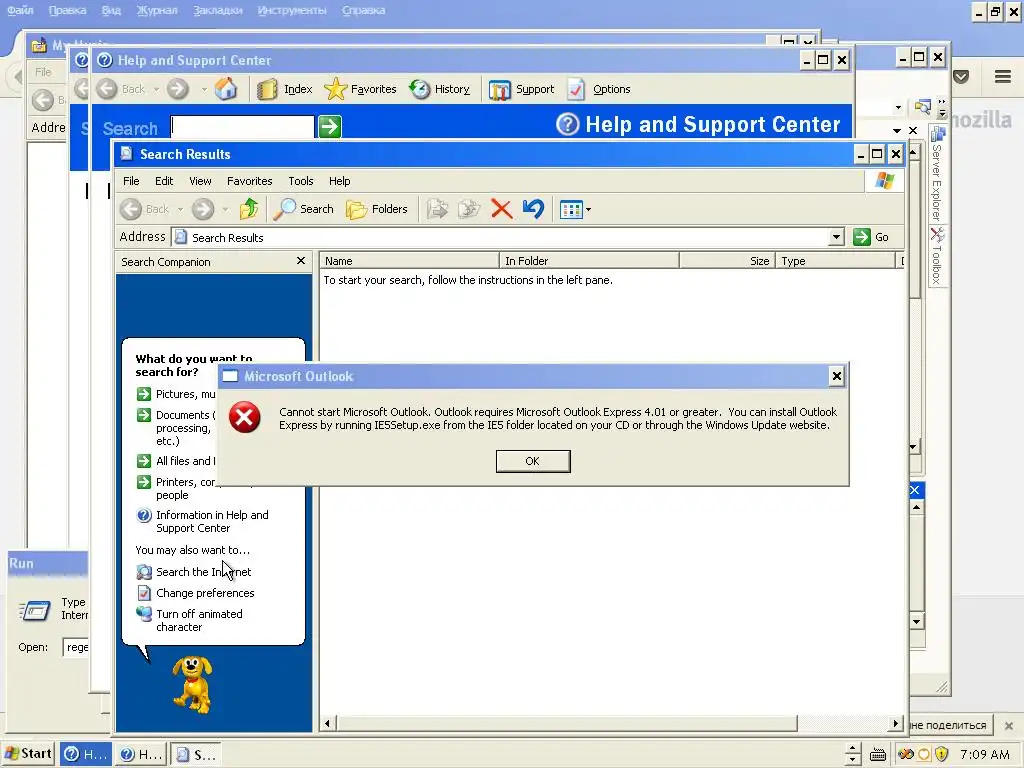This screenshot has height=768, width=1024.
Task: Open Options in Help and Support Center
Action: 599,89
